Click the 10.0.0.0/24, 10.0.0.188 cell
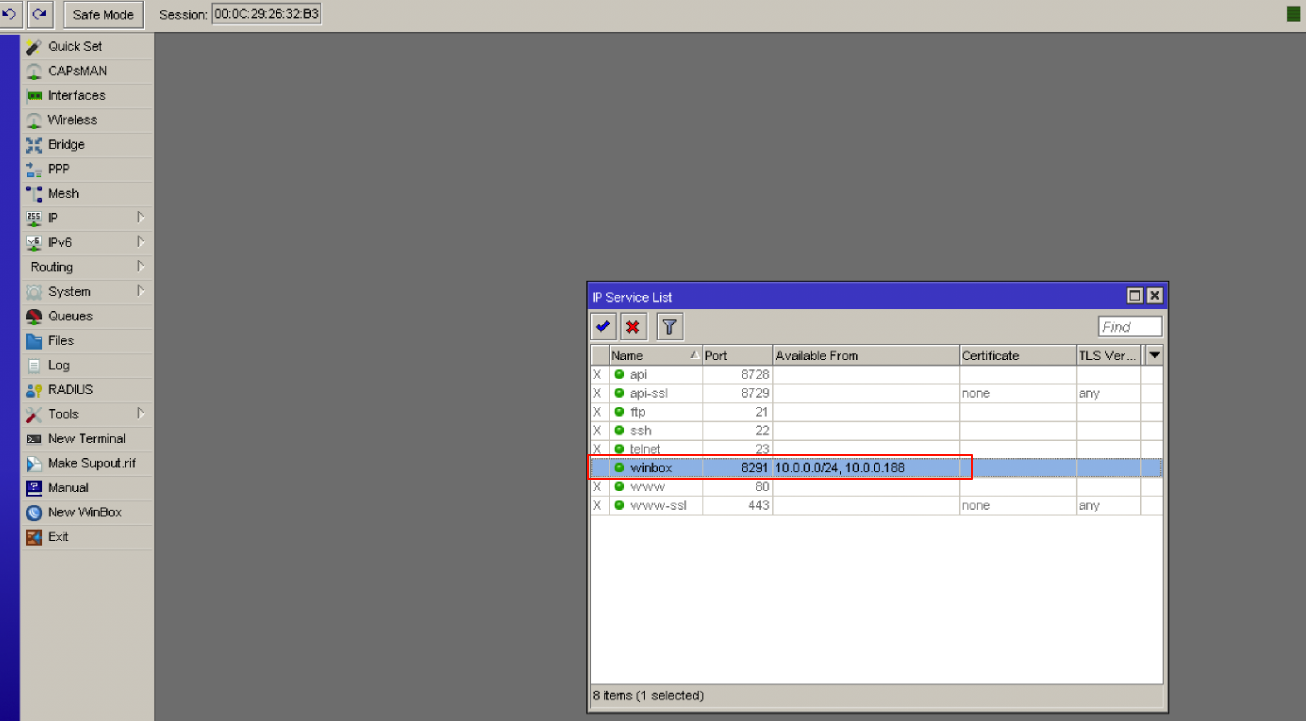The image size is (1306, 721). click(866, 468)
